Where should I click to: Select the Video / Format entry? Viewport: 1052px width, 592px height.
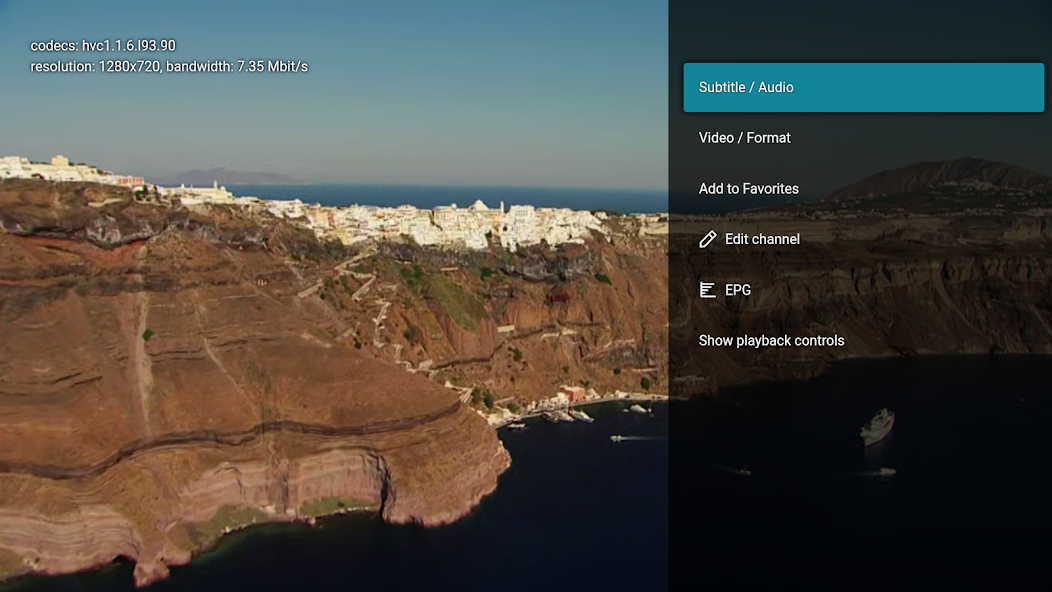pyautogui.click(x=745, y=138)
